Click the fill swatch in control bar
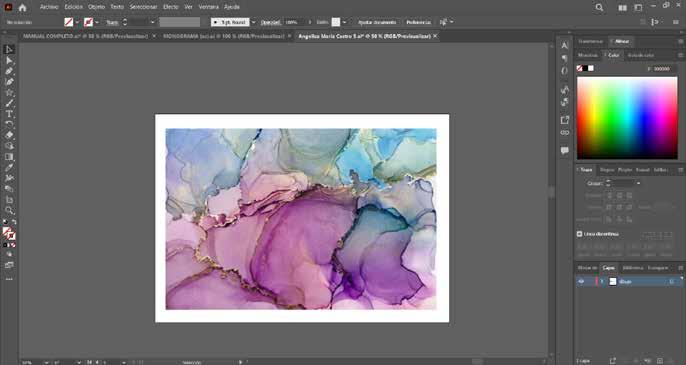 [x=69, y=22]
